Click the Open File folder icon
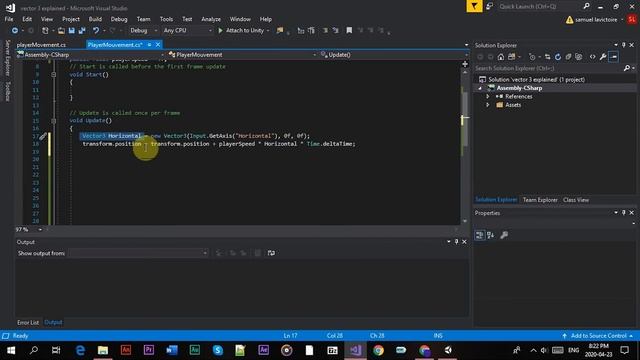The height and width of the screenshot is (360, 640). click(61, 31)
